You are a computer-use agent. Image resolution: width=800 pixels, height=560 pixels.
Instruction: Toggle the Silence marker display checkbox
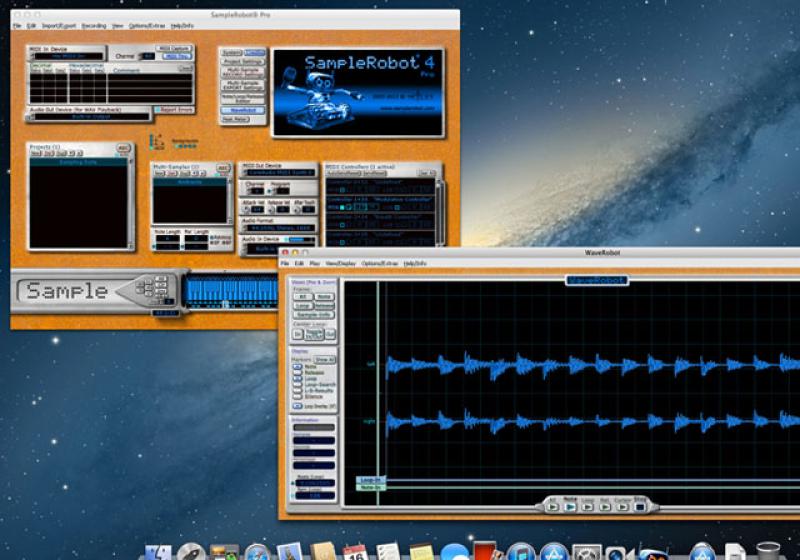point(297,395)
